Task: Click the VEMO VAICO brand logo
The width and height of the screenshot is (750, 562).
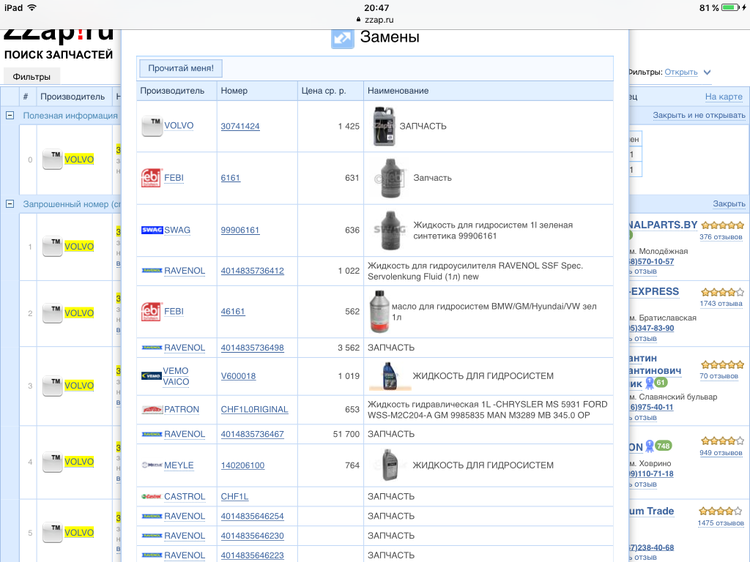Action: click(x=151, y=376)
